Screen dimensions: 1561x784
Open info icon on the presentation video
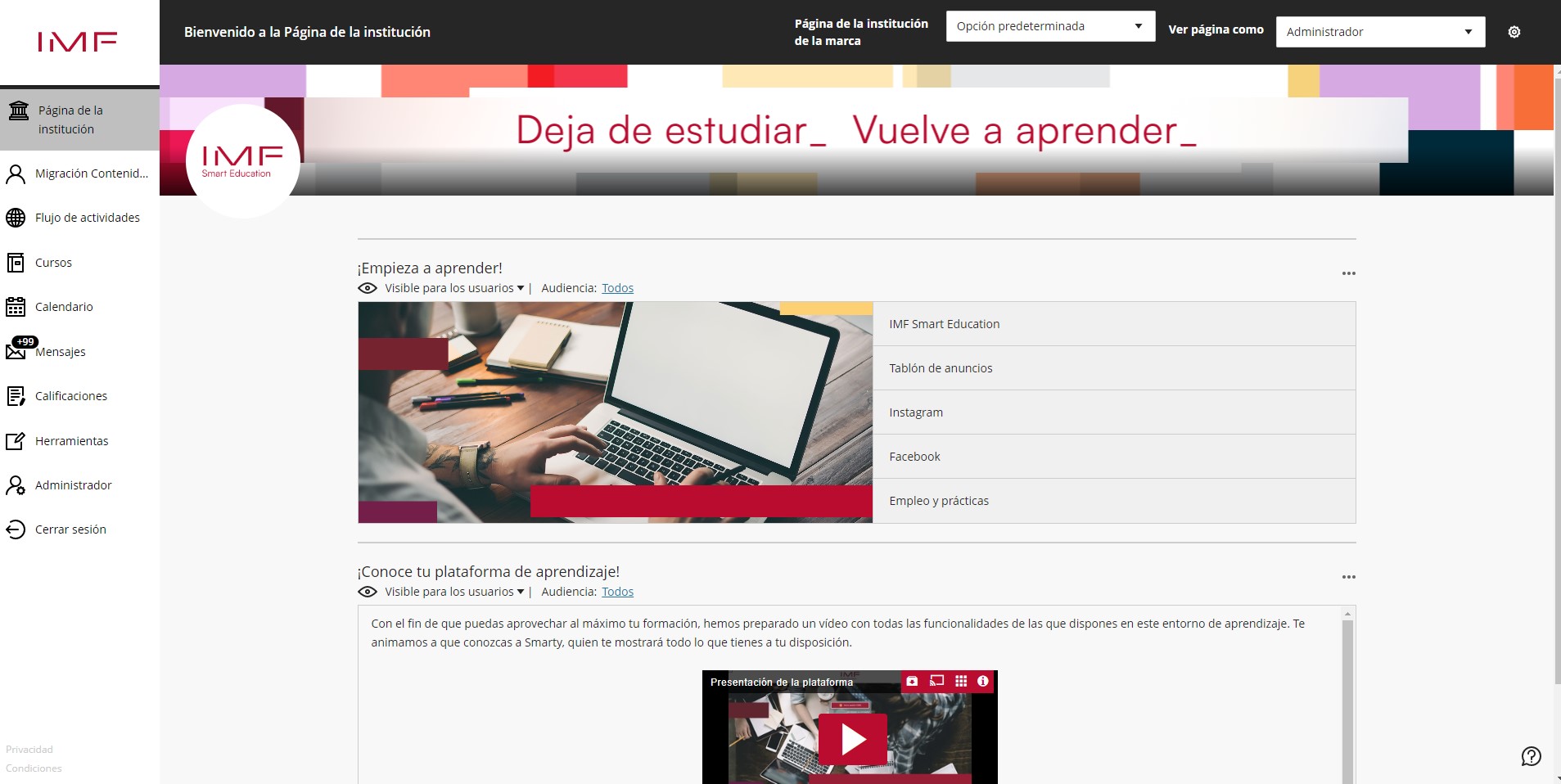tap(983, 681)
